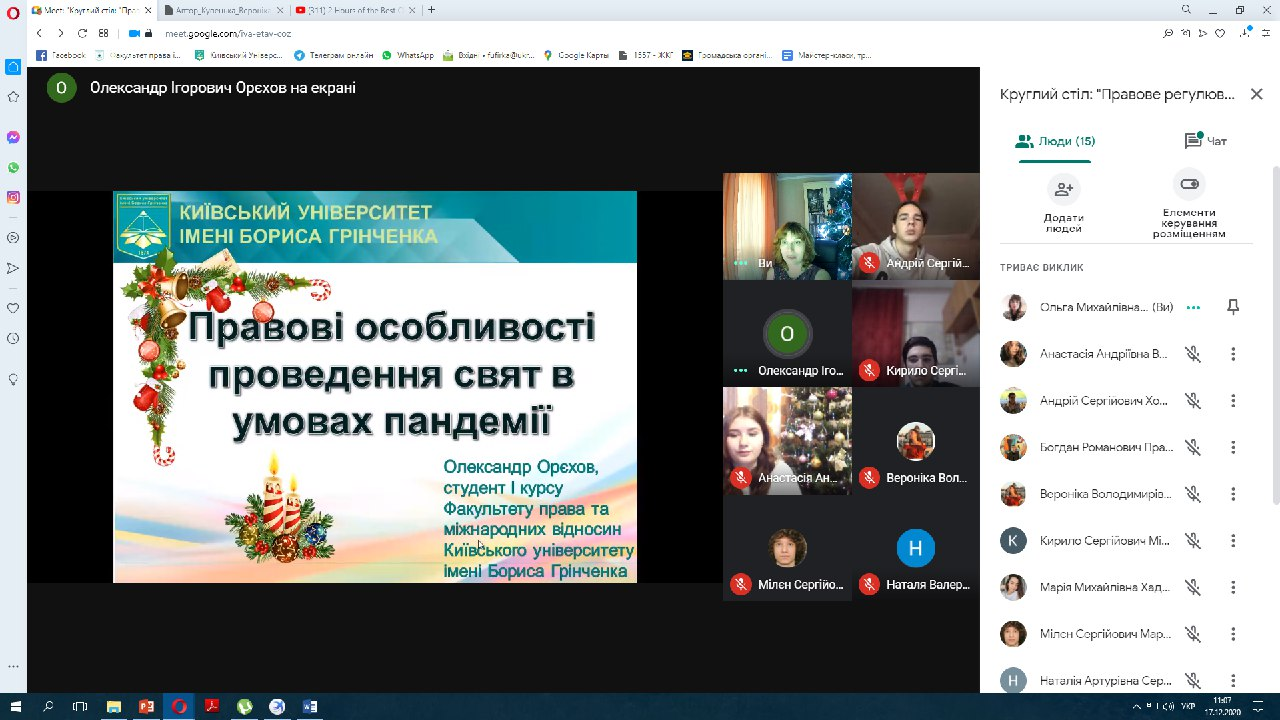Image resolution: width=1280 pixels, height=720 pixels.
Task: Expand options menu for Марія Михайлівна
Action: pyautogui.click(x=1233, y=587)
